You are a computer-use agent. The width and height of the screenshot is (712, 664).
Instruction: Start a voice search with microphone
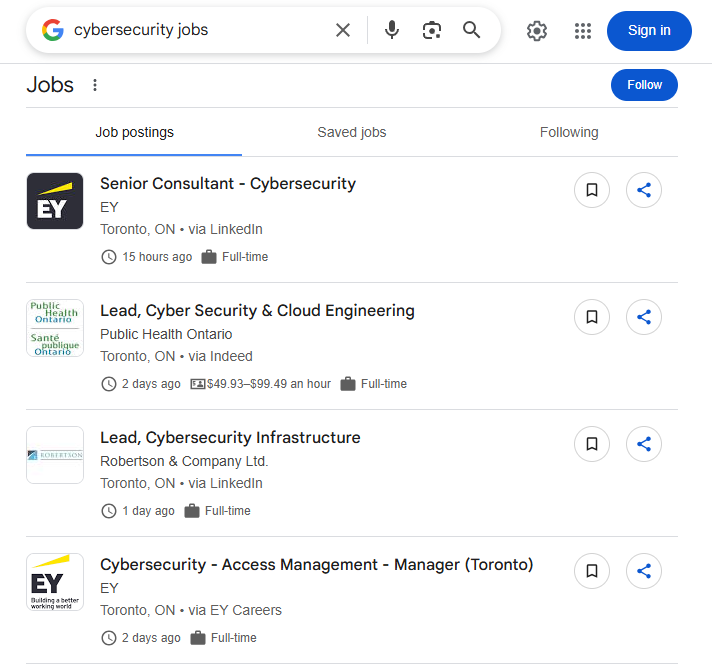click(392, 30)
